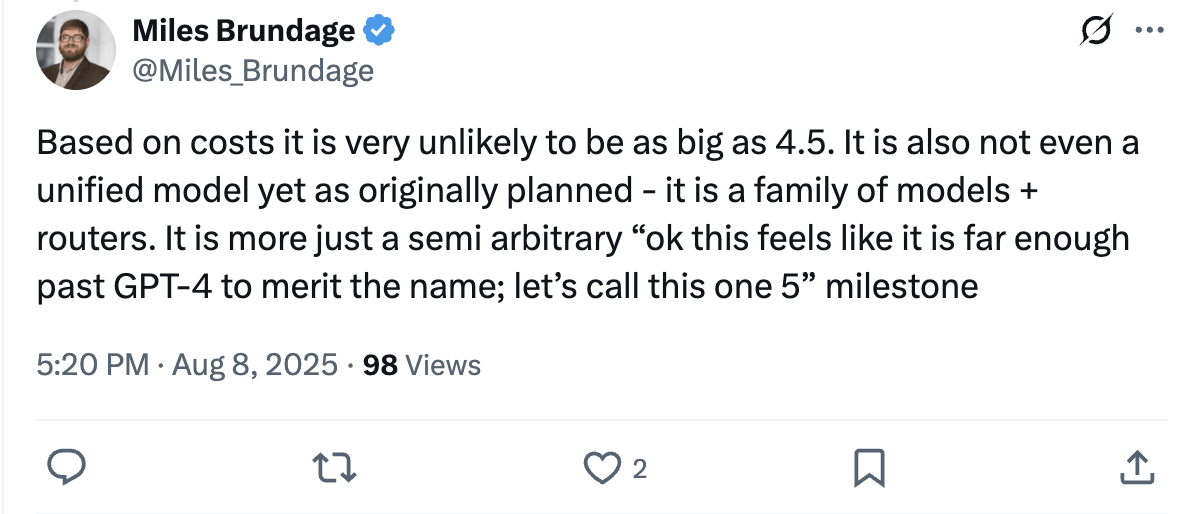The width and height of the screenshot is (1200, 514).
Task: Reply using the speech bubble icon
Action: [66, 466]
